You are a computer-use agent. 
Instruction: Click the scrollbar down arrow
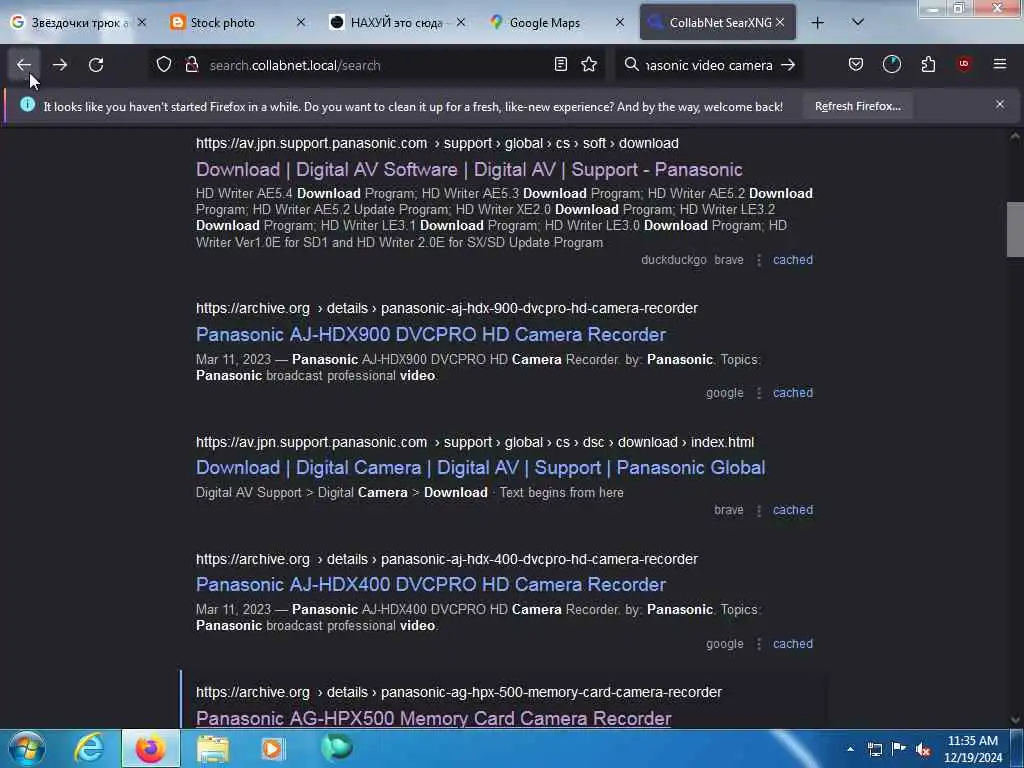[1015, 720]
